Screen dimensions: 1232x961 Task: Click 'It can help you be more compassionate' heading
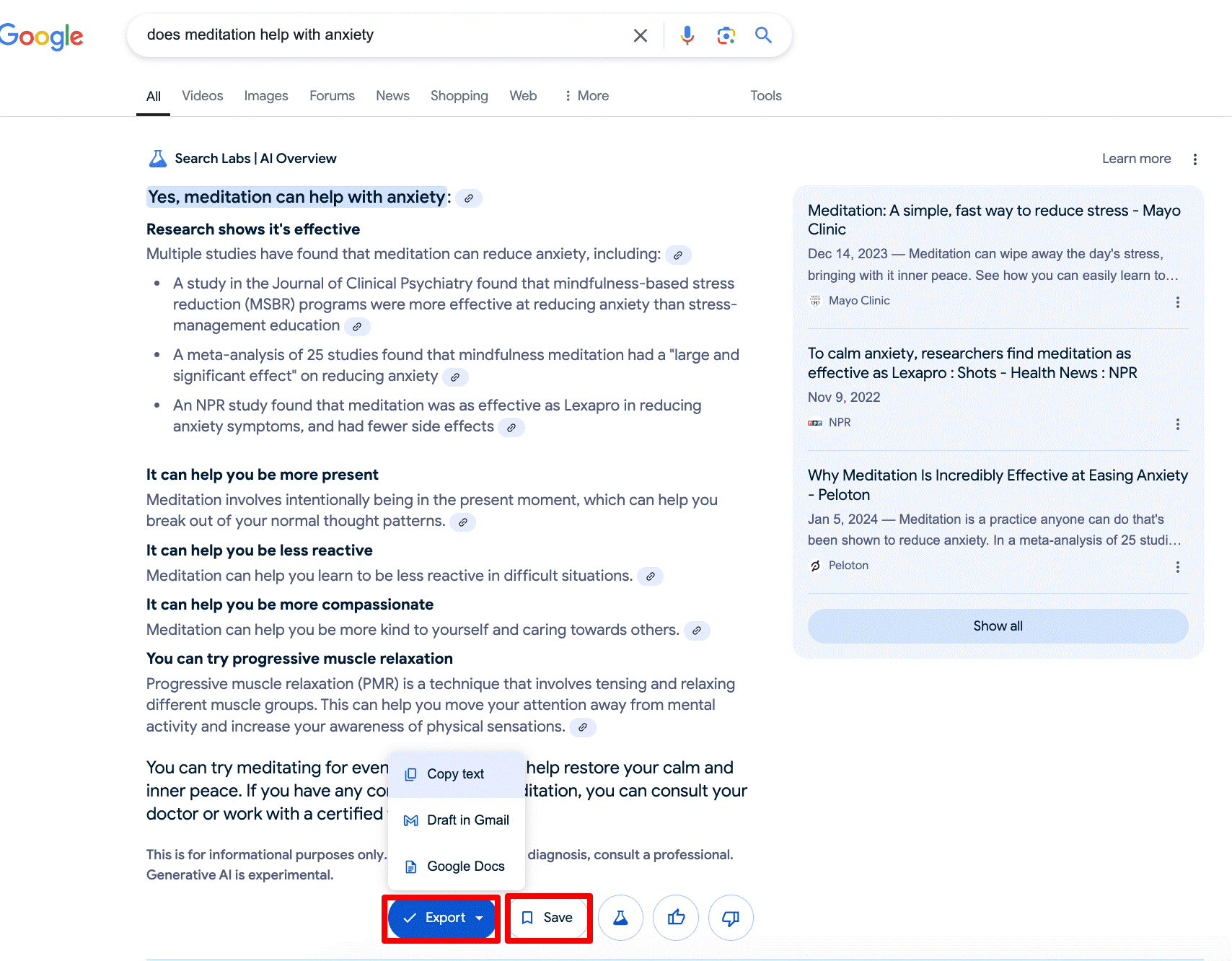290,605
